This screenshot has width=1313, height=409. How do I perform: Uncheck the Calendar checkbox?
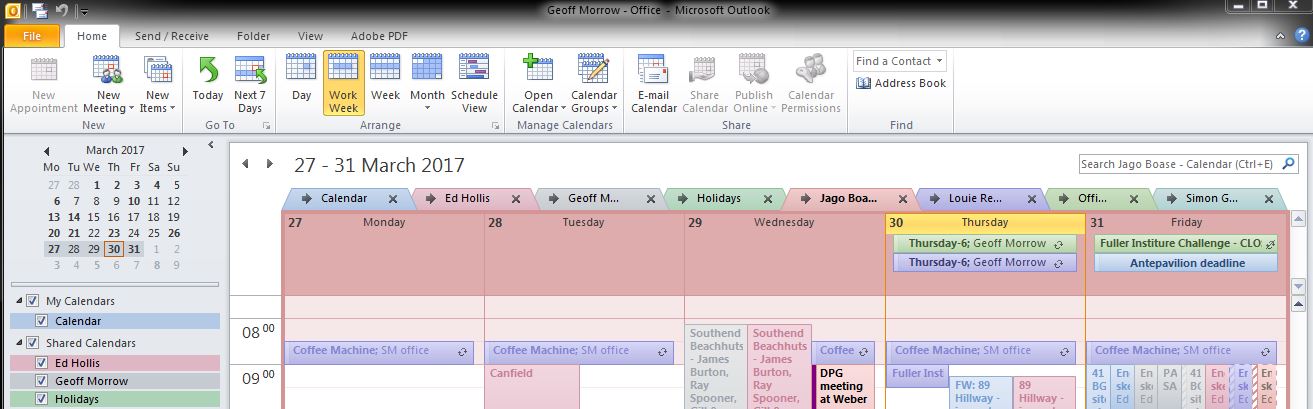pyautogui.click(x=41, y=321)
